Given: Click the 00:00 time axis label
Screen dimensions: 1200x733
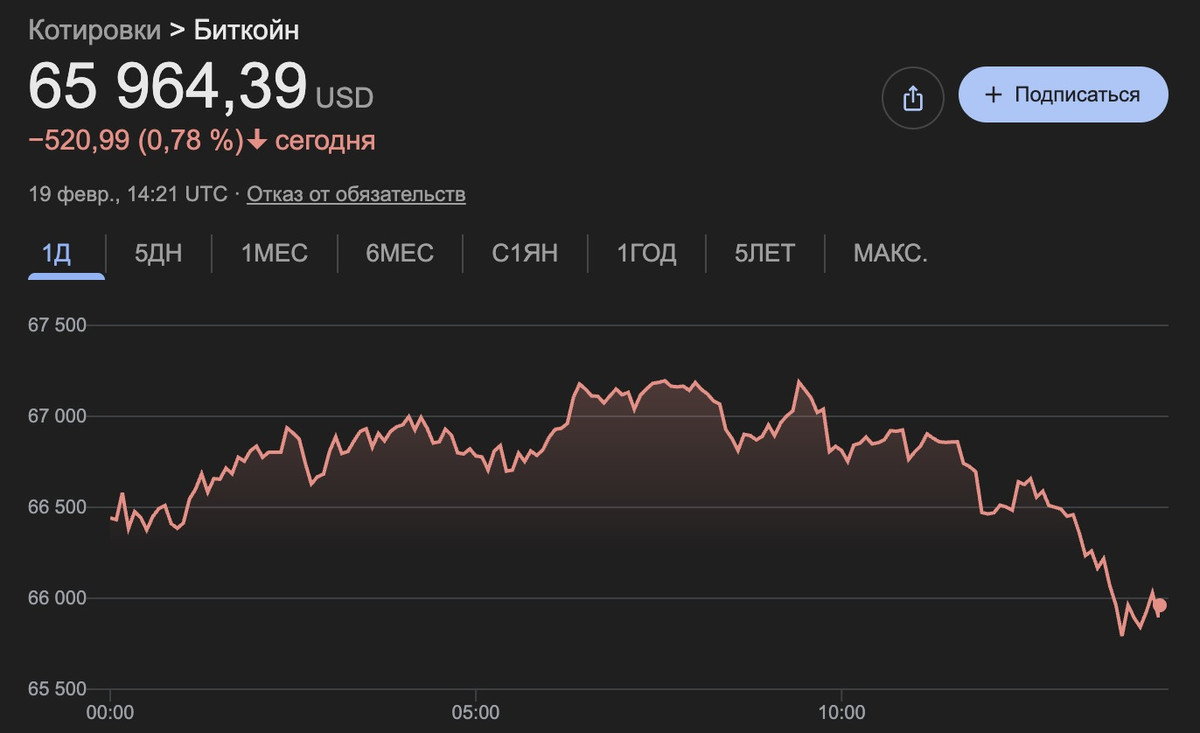Looking at the screenshot, I should 110,713.
